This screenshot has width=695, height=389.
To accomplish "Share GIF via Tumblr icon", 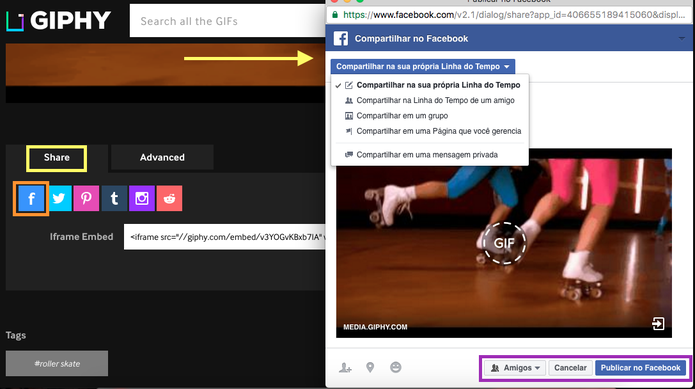I will [x=114, y=198].
